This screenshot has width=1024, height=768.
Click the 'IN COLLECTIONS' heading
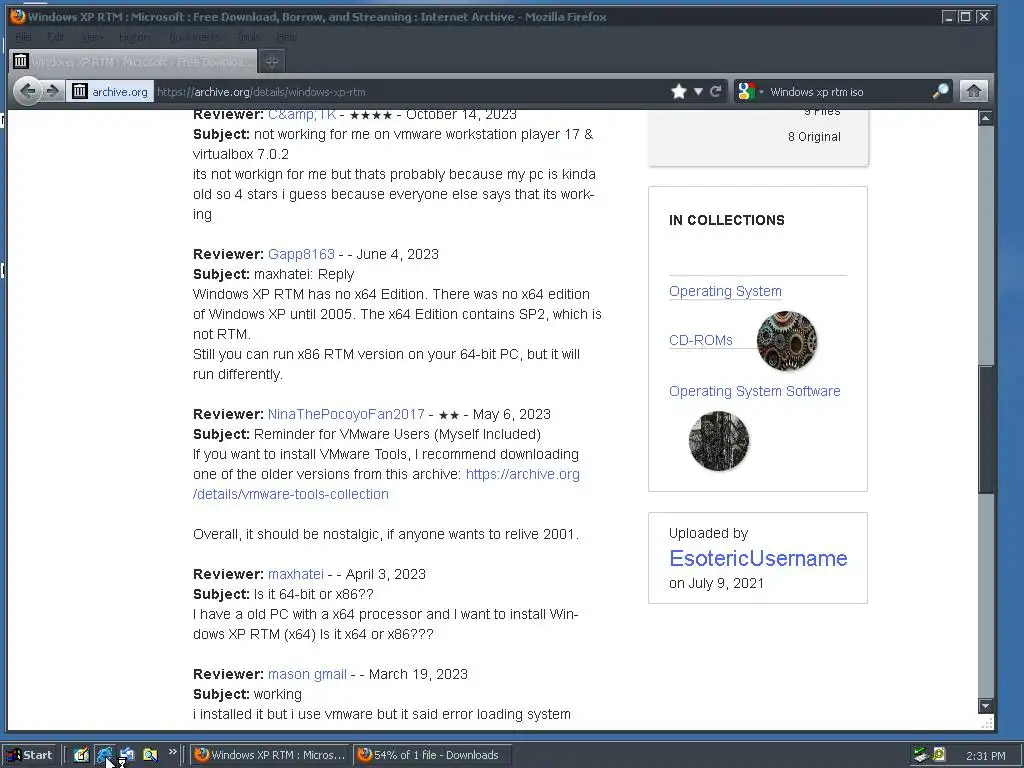[x=726, y=220]
